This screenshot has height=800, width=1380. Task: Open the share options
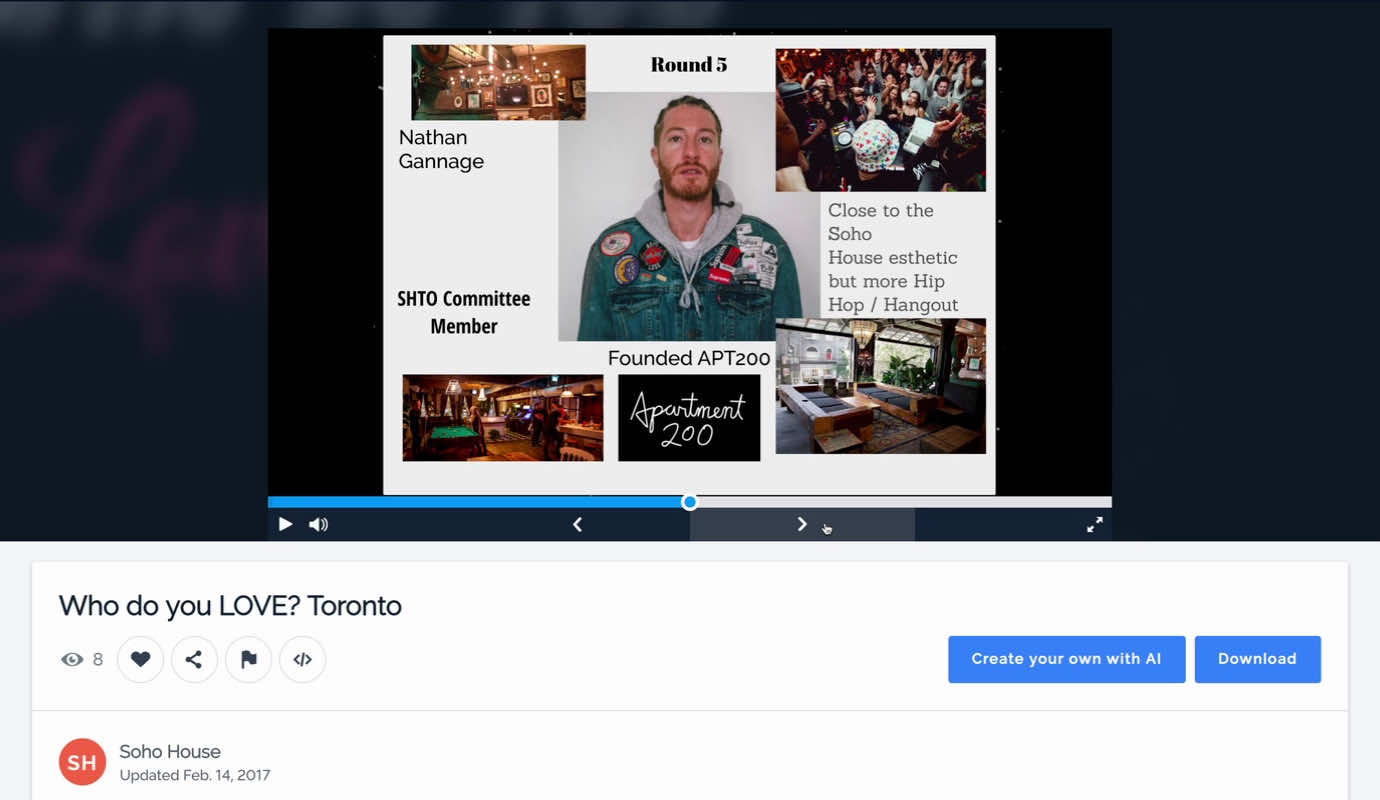coord(194,659)
